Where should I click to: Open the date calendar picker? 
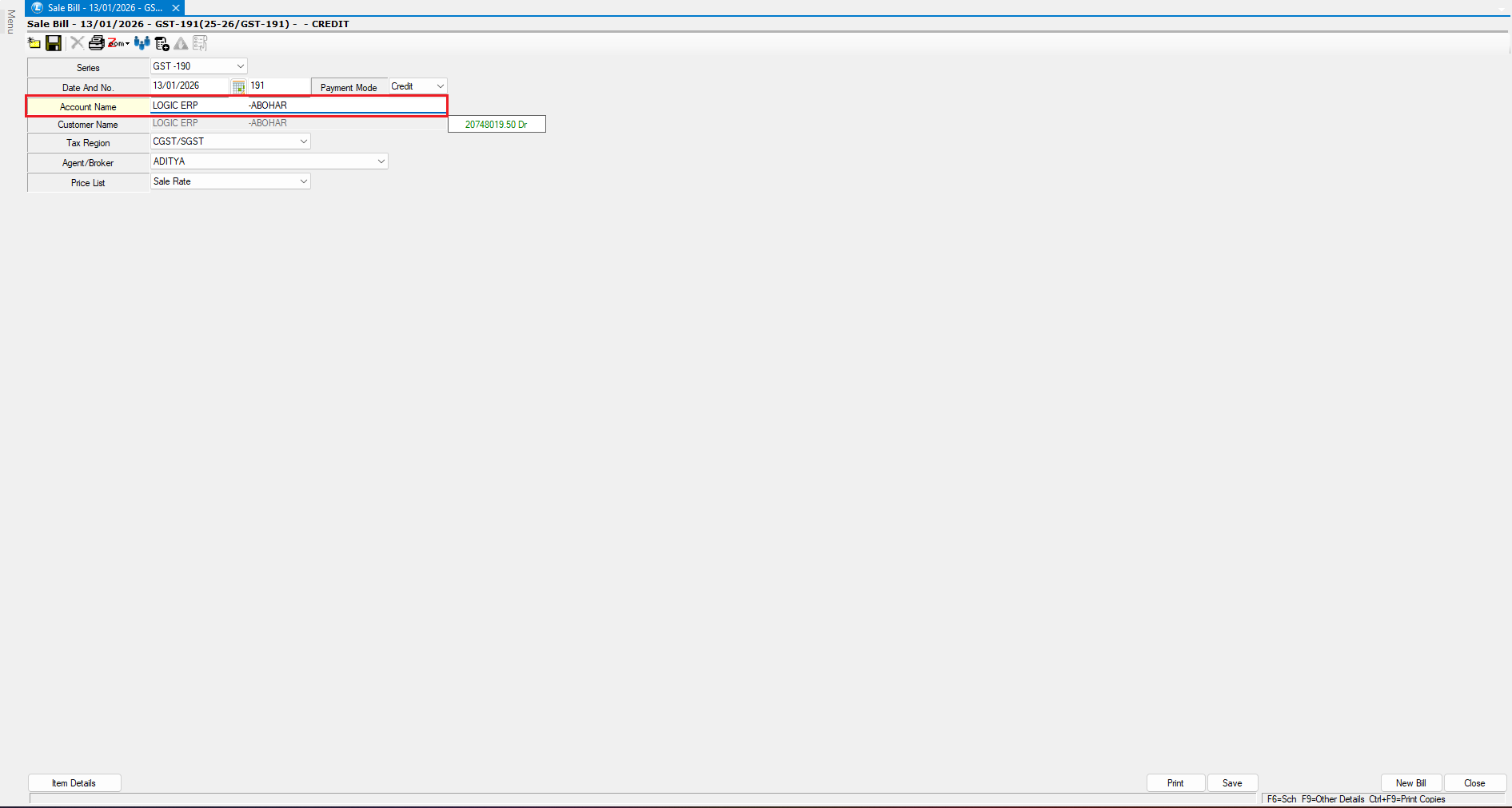coord(238,86)
